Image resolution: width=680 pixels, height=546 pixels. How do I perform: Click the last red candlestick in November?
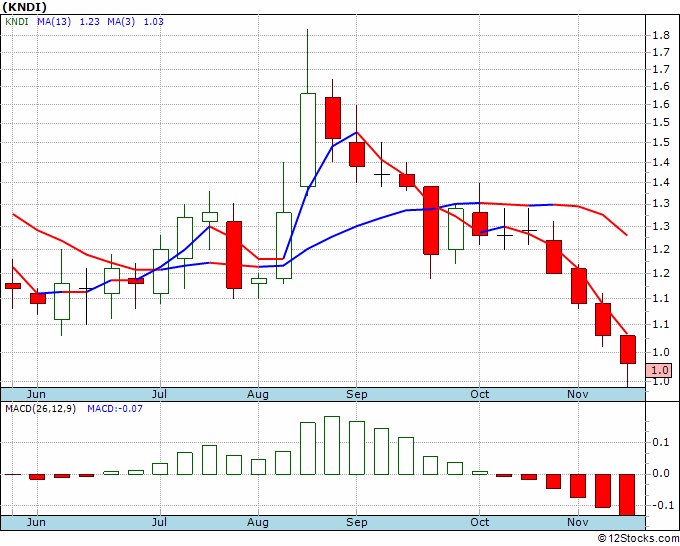point(628,349)
